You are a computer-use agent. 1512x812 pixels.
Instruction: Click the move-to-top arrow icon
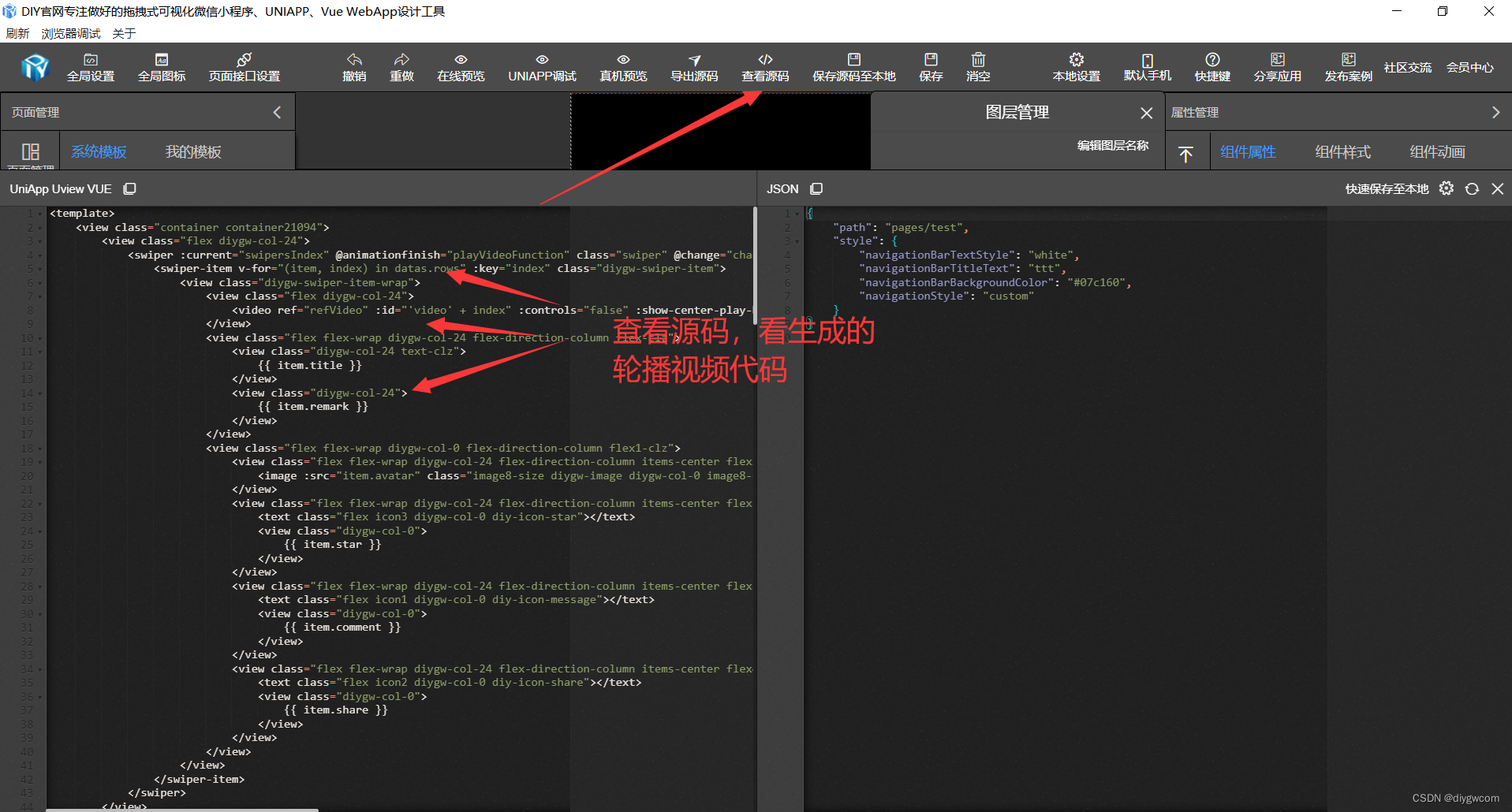tap(1185, 154)
